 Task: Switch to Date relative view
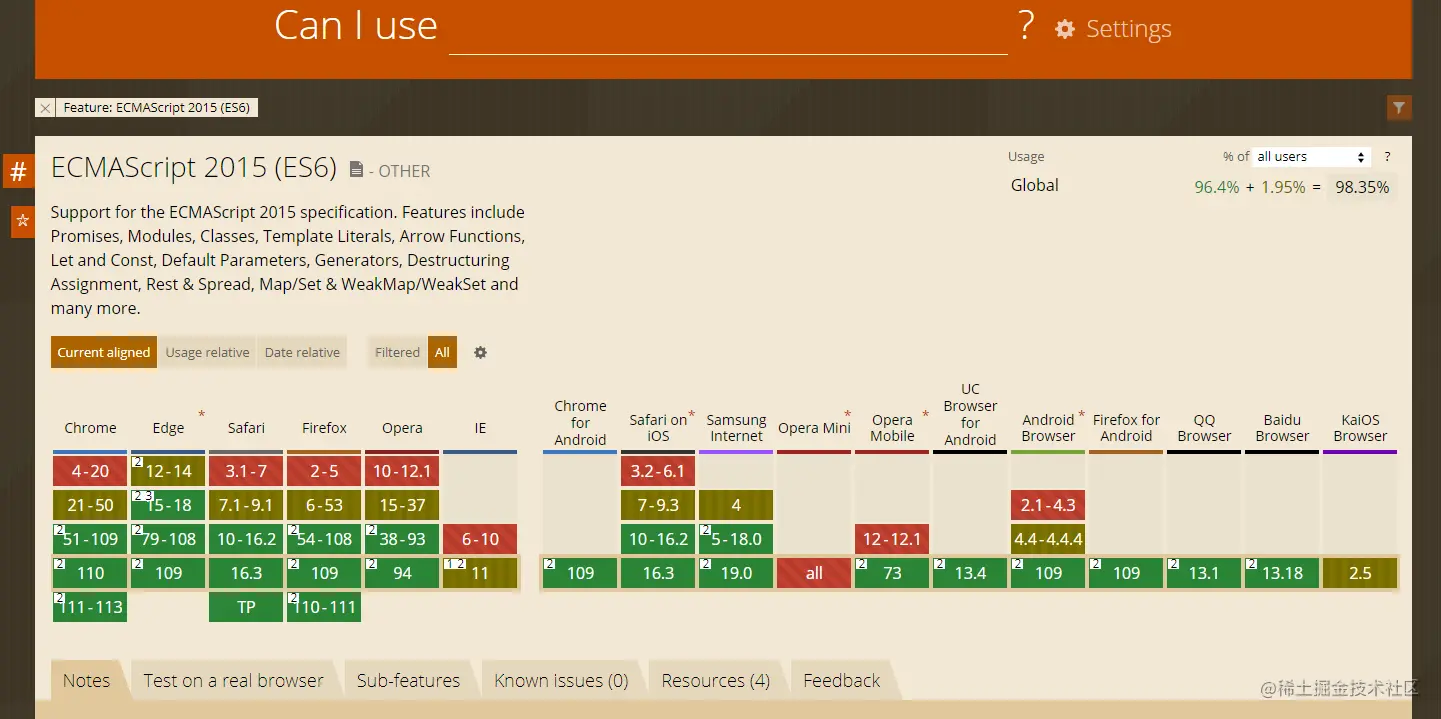(x=302, y=352)
